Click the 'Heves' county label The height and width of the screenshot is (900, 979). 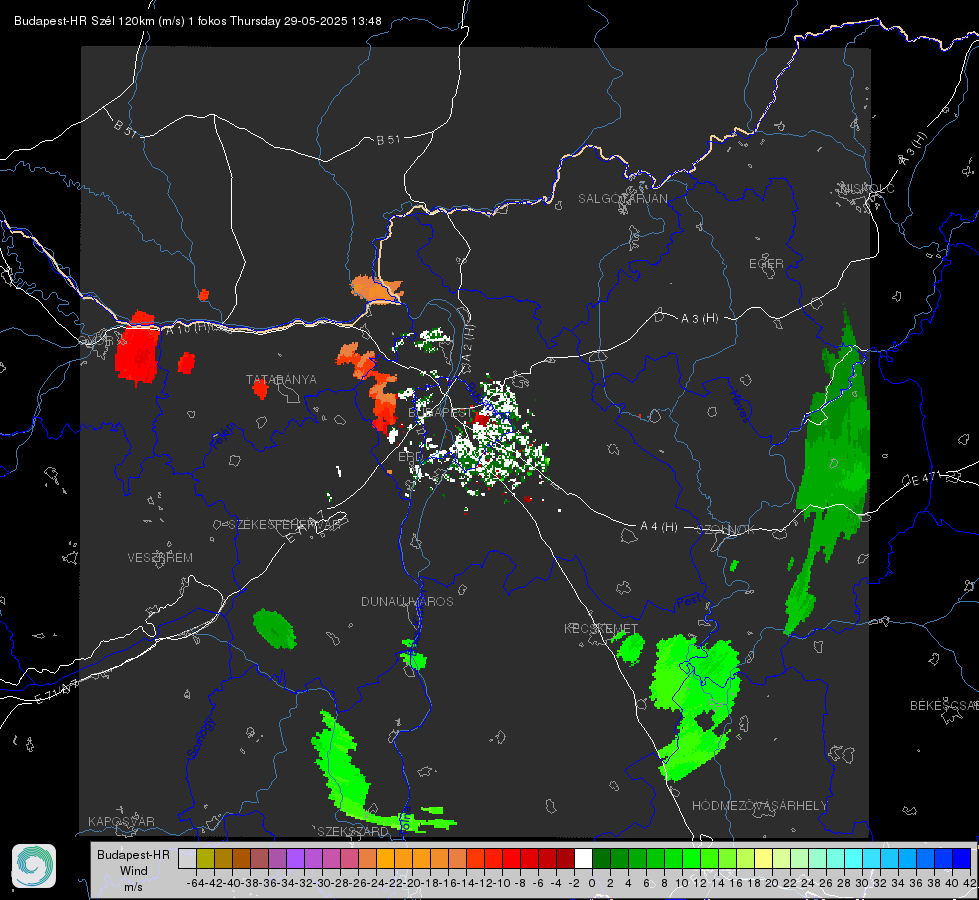[x=739, y=406]
